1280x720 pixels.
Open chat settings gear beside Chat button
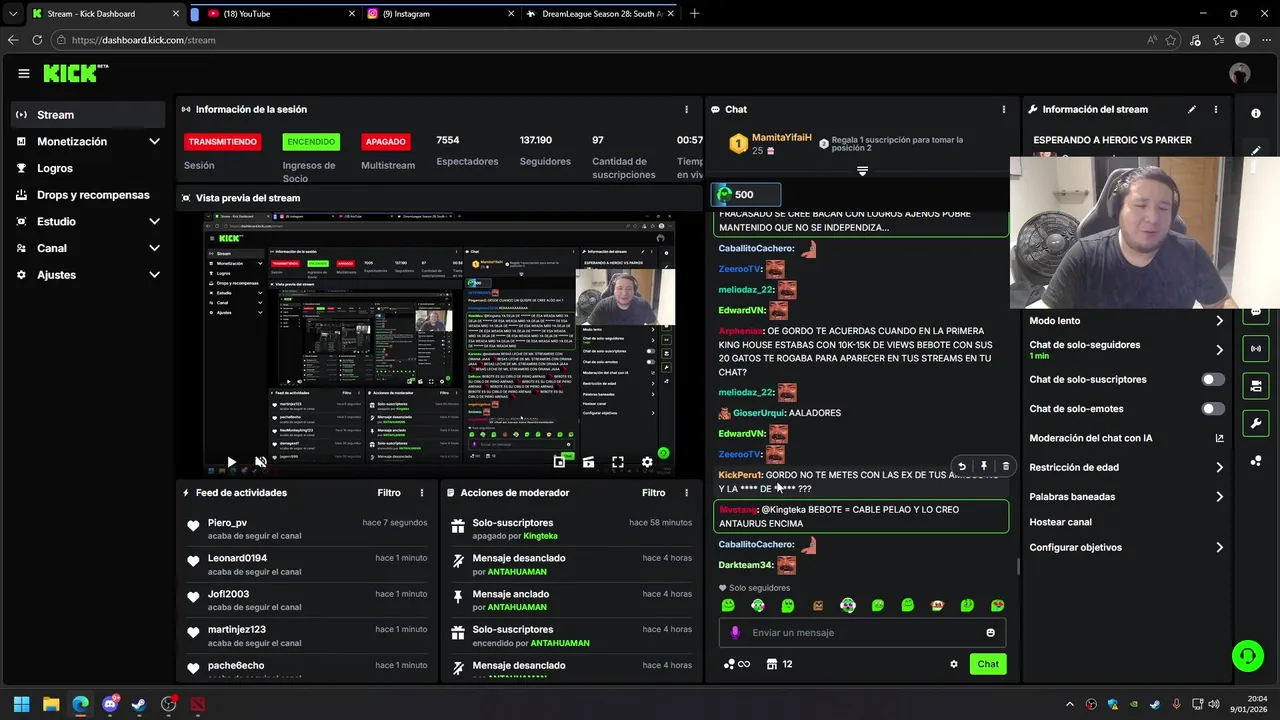pos(954,664)
